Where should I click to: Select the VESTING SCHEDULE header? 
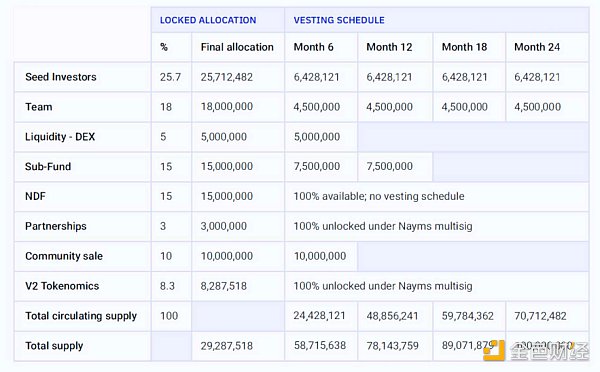tap(339, 20)
